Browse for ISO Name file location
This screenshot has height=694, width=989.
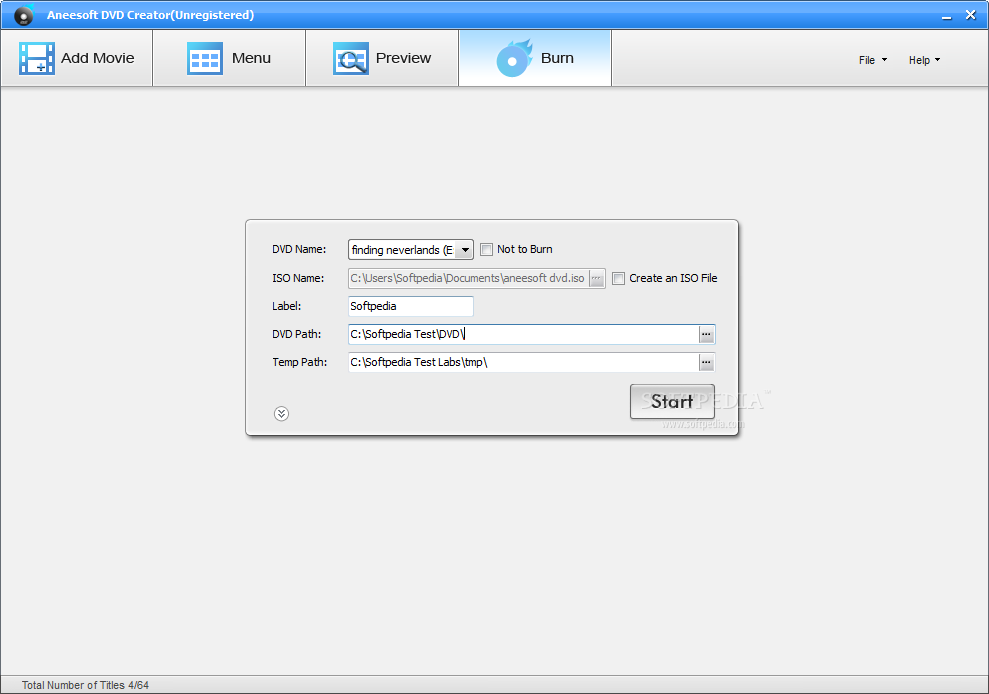(x=597, y=278)
